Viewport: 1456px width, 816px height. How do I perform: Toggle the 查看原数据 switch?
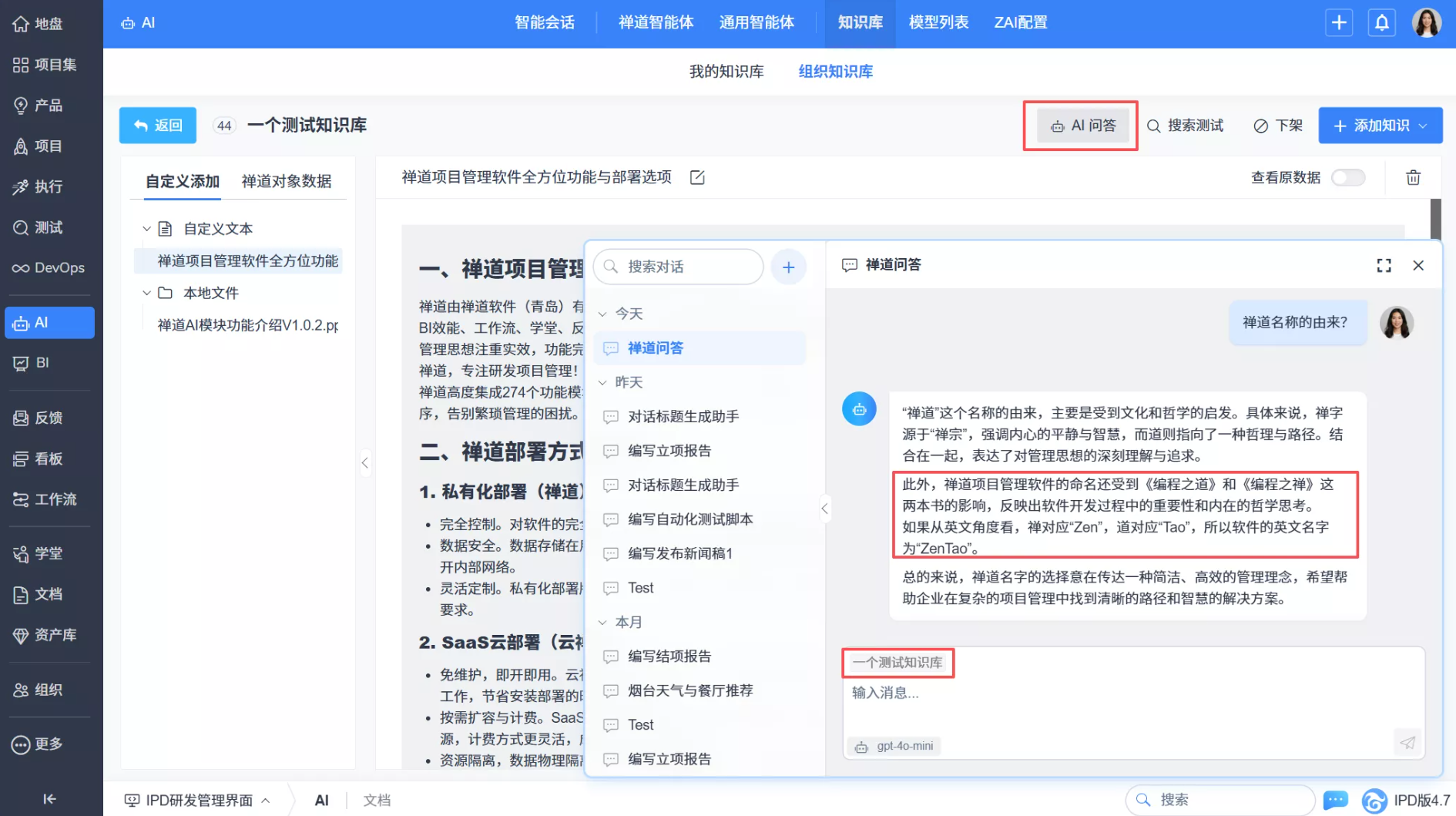point(1348,177)
